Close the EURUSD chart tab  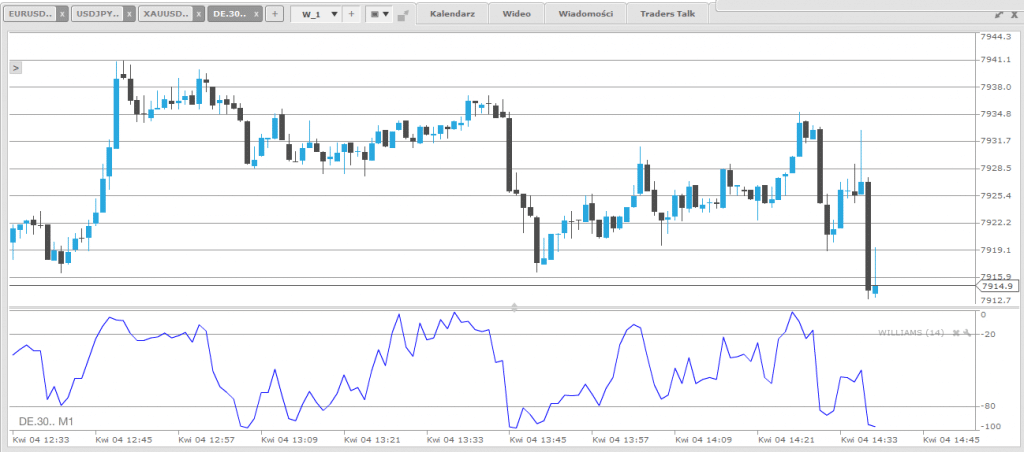coord(62,15)
